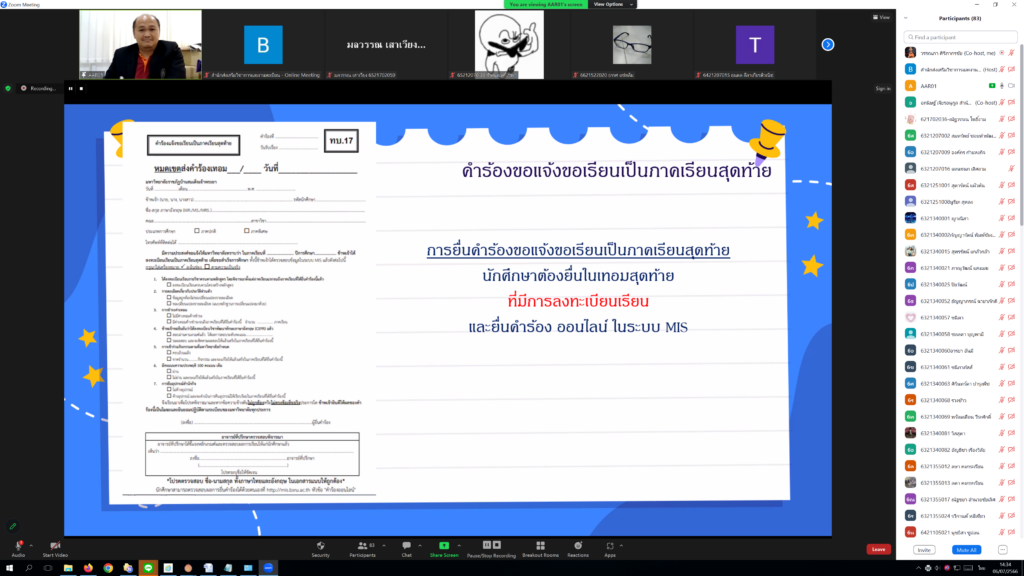The height and width of the screenshot is (576, 1024).
Task: Select the cartoon avatar participant video tile
Action: (509, 44)
